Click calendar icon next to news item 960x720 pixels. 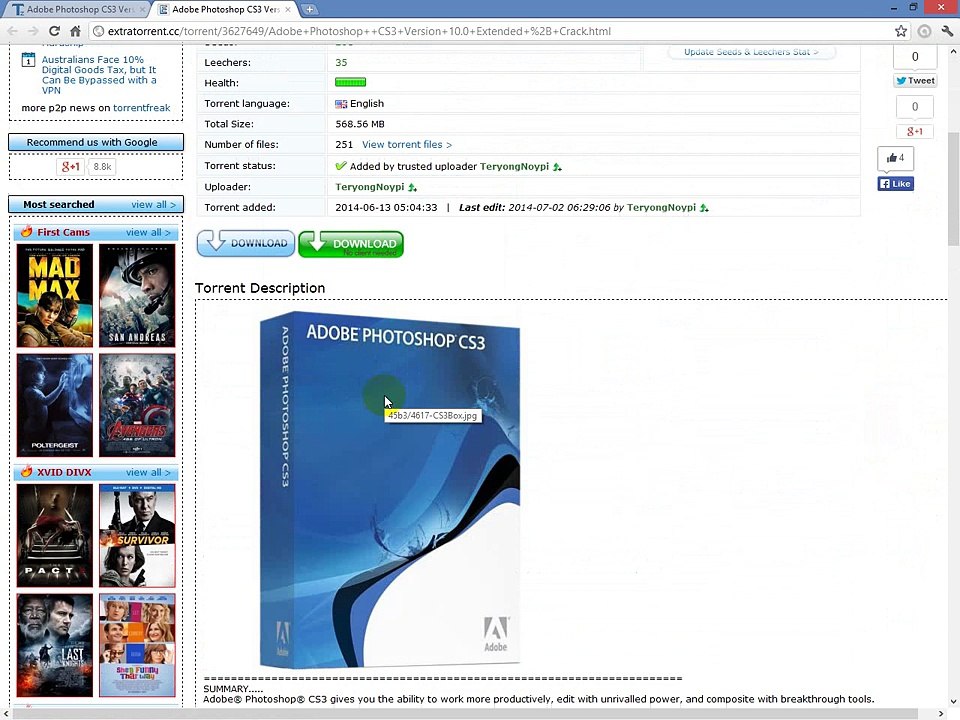28,60
